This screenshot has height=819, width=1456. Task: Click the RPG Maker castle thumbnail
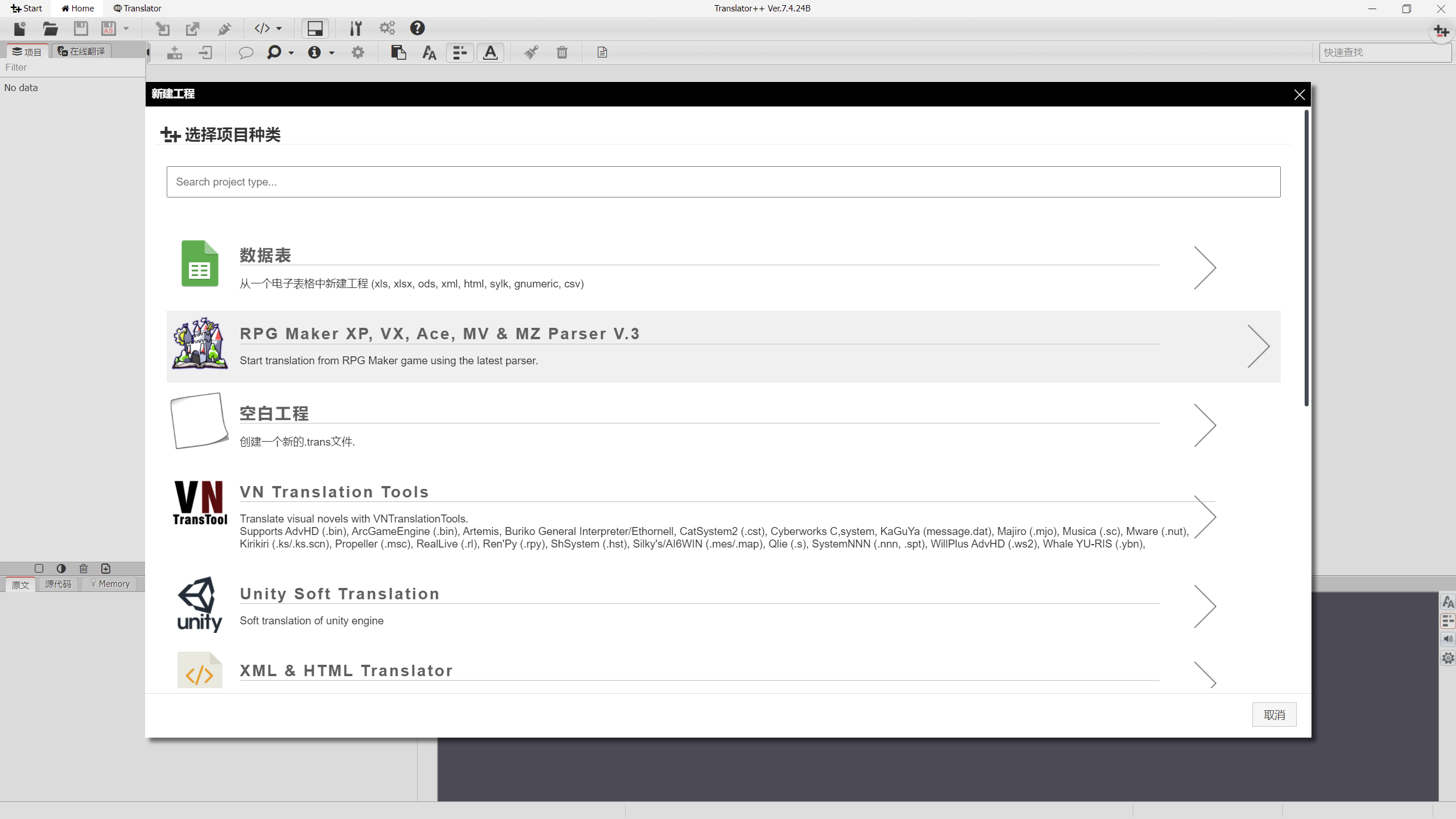click(x=200, y=344)
